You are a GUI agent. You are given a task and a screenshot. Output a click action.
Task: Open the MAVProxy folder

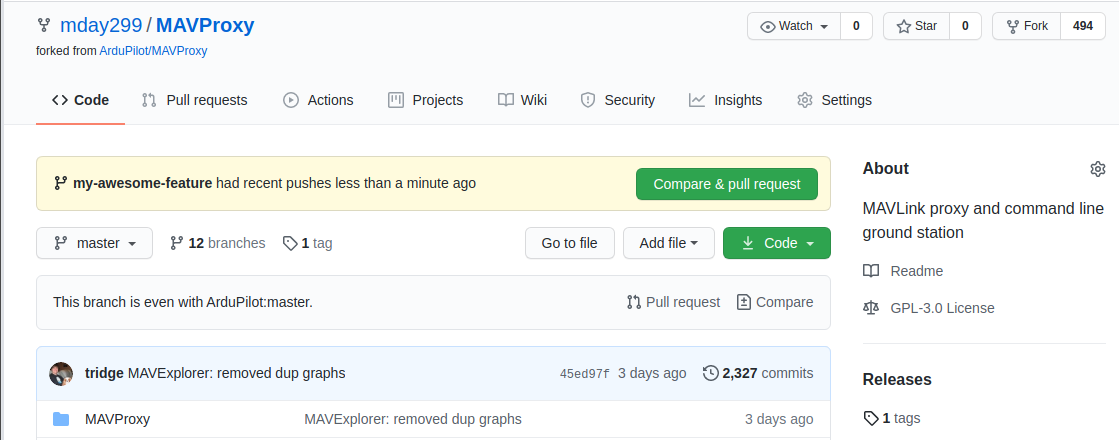point(118,419)
